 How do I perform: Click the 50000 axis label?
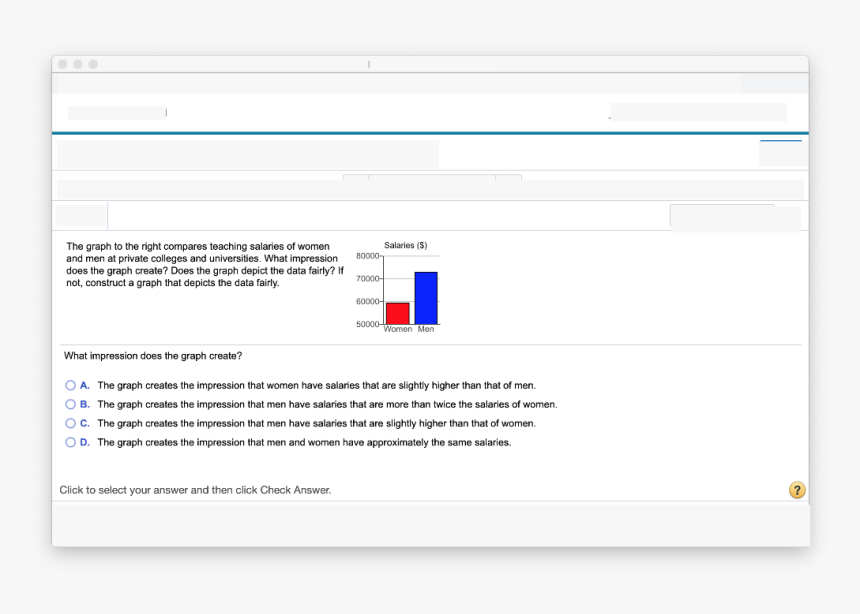pyautogui.click(x=367, y=324)
